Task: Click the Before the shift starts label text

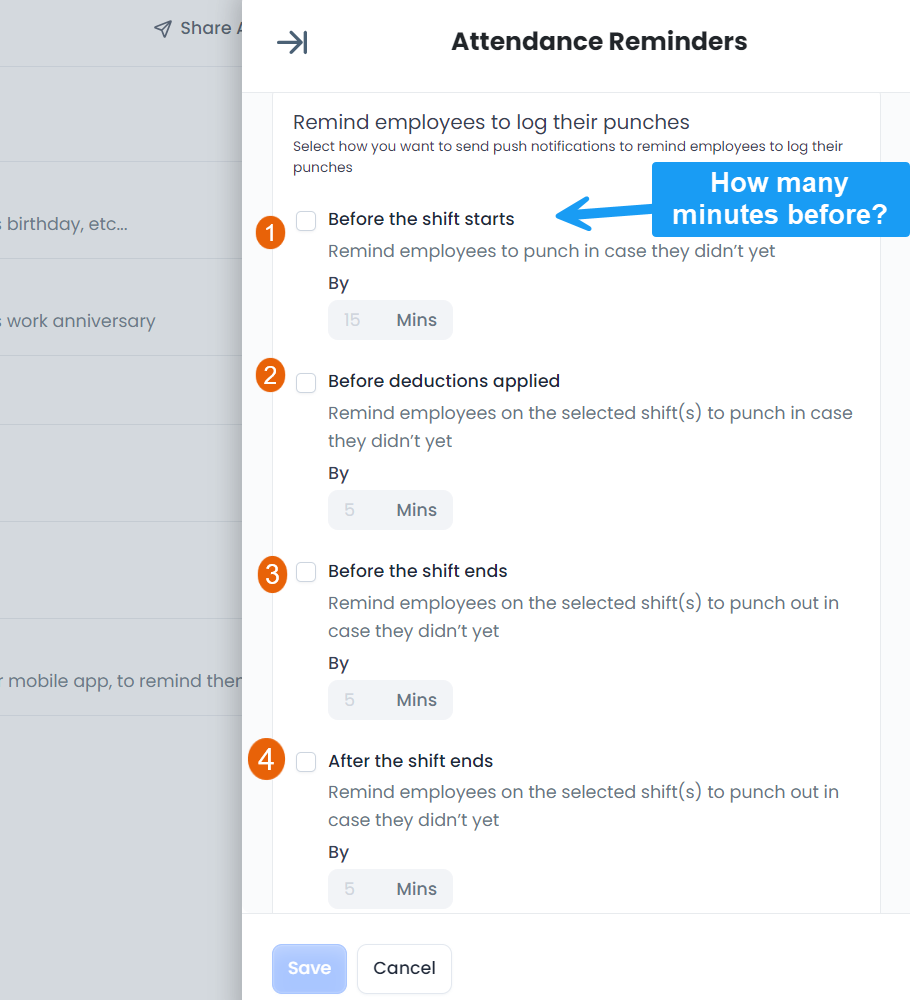Action: click(421, 219)
